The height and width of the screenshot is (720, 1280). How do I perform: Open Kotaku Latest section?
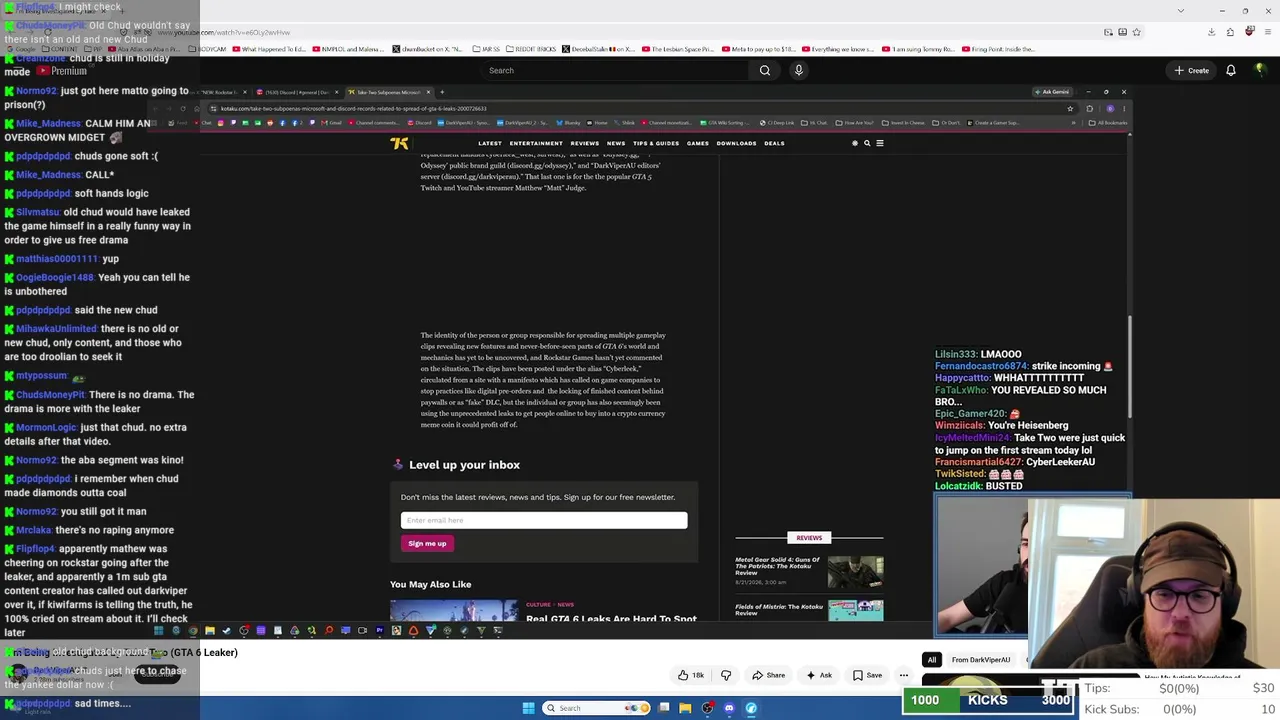pyautogui.click(x=490, y=143)
